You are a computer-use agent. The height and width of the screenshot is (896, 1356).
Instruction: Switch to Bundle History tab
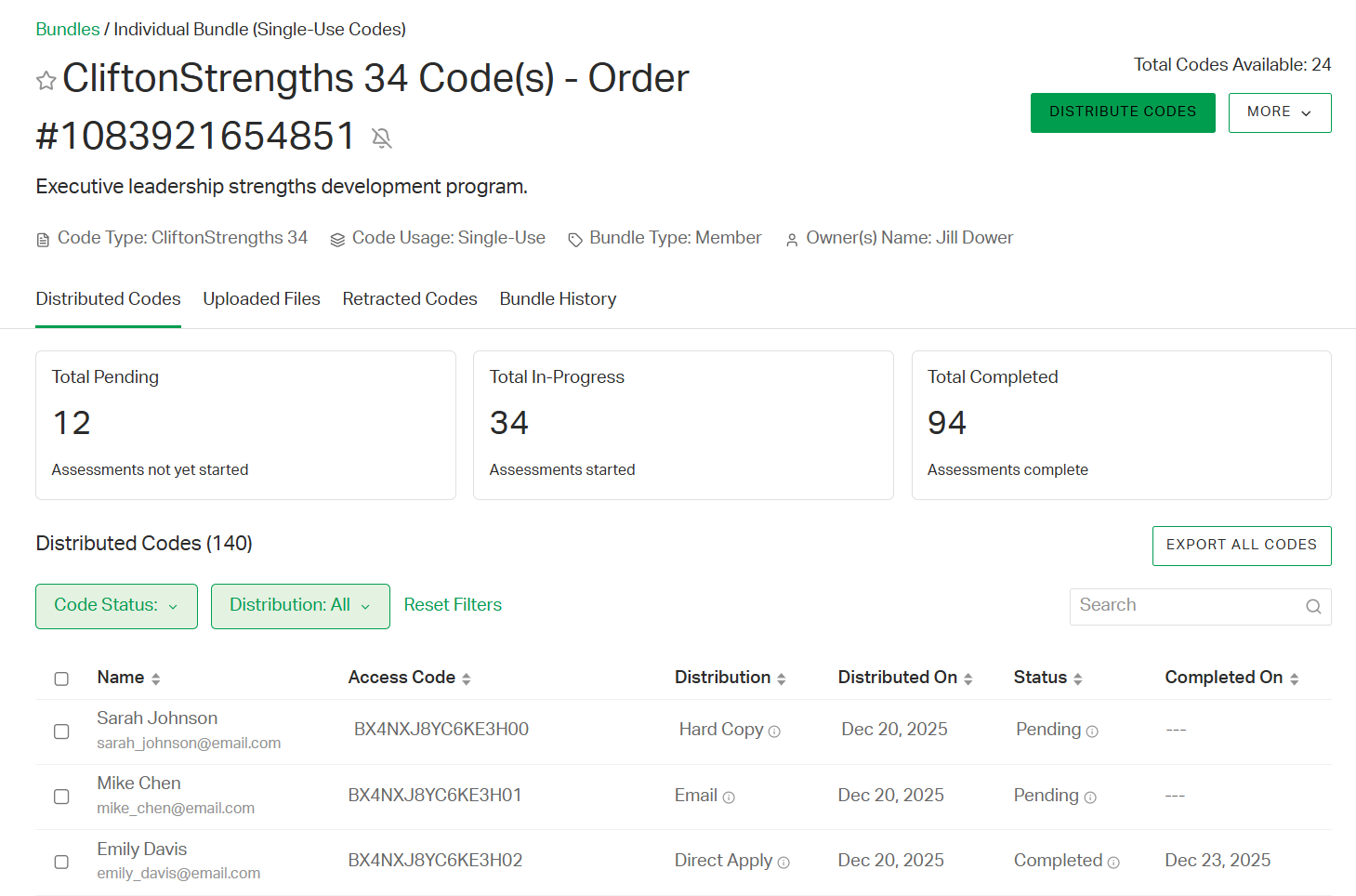pyautogui.click(x=558, y=299)
